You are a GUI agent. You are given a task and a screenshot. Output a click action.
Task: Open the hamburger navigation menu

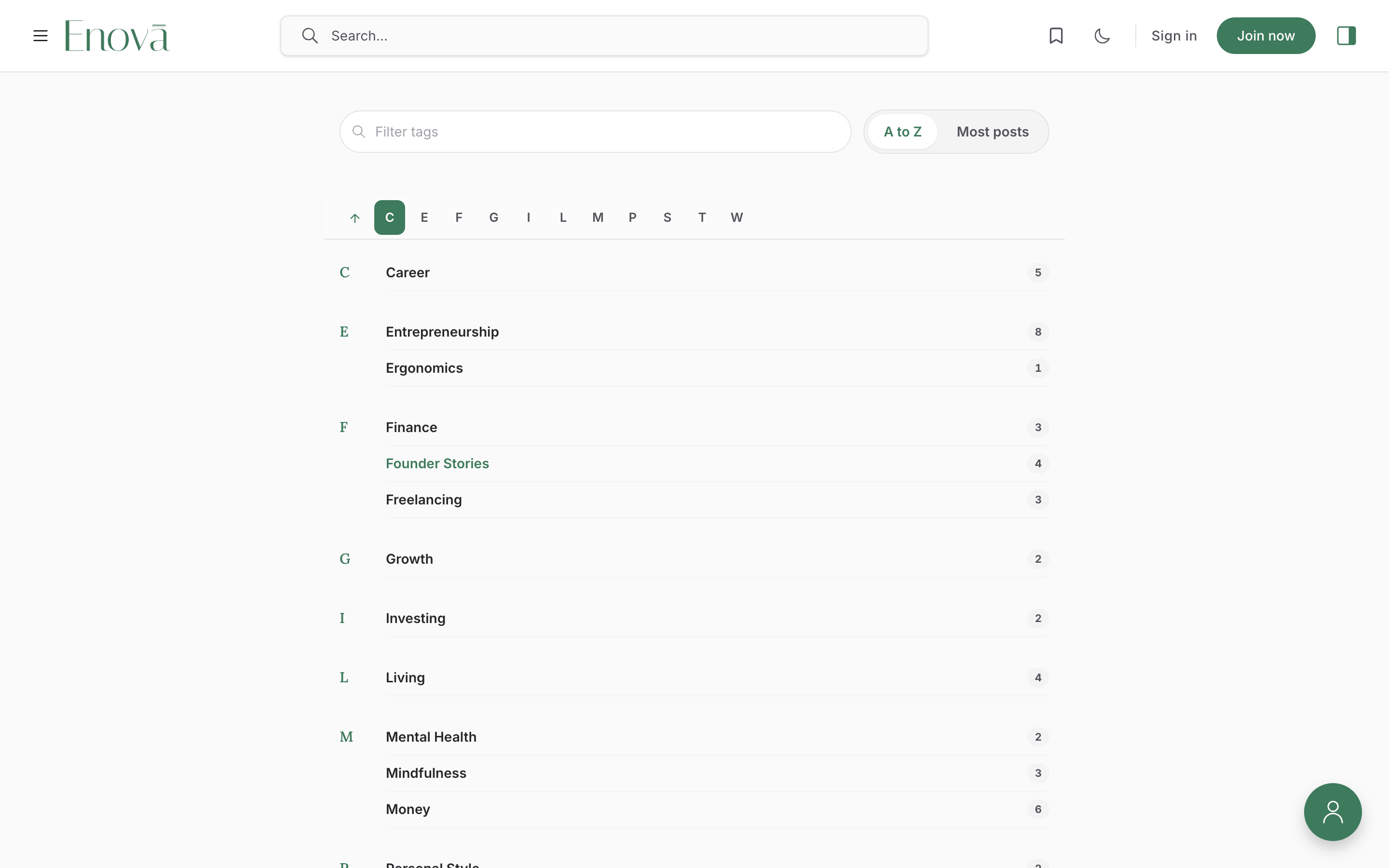pyautogui.click(x=40, y=36)
